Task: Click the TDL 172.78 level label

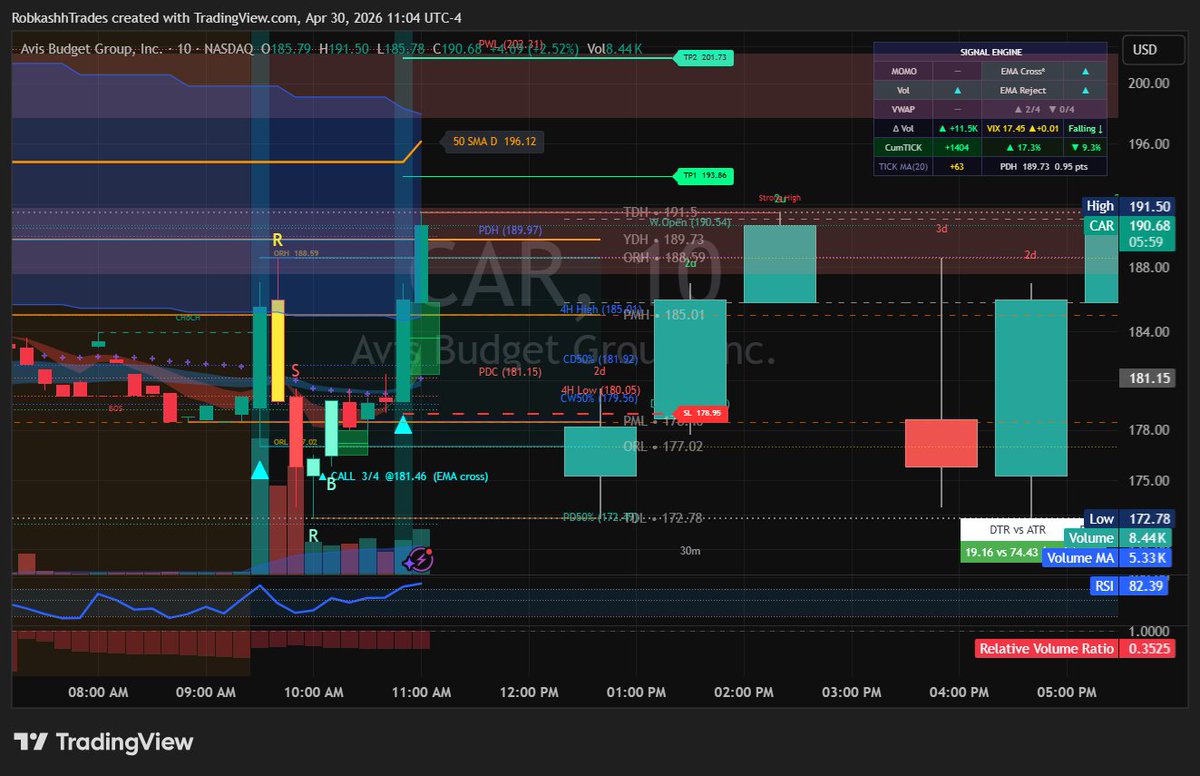Action: click(664, 518)
